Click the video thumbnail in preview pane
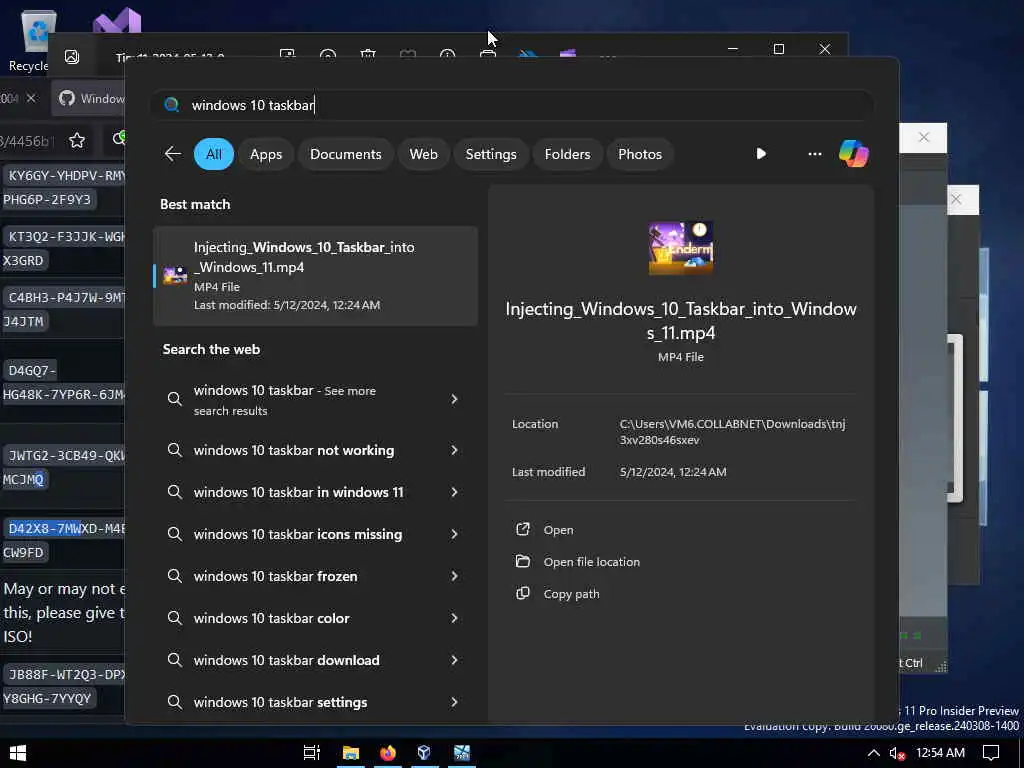1024x768 pixels. (x=680, y=248)
